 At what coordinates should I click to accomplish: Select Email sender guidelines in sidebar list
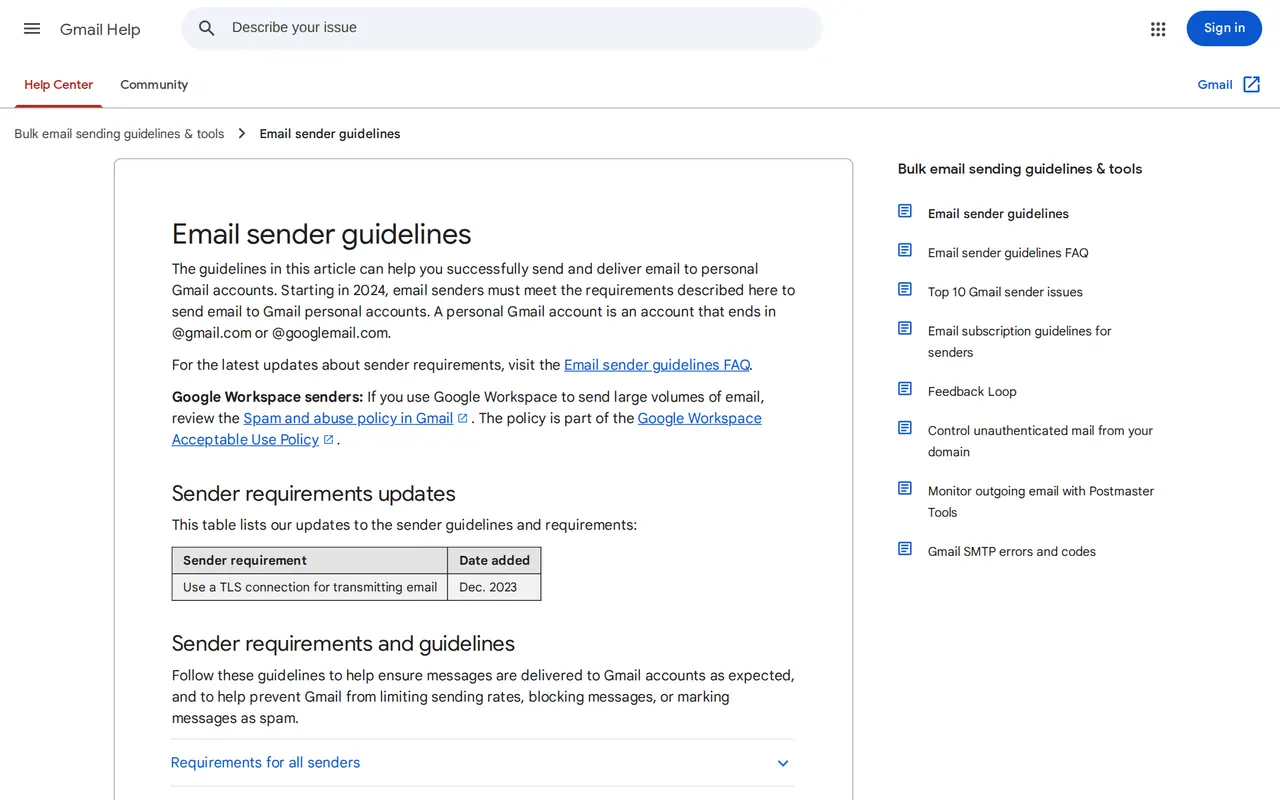(998, 214)
